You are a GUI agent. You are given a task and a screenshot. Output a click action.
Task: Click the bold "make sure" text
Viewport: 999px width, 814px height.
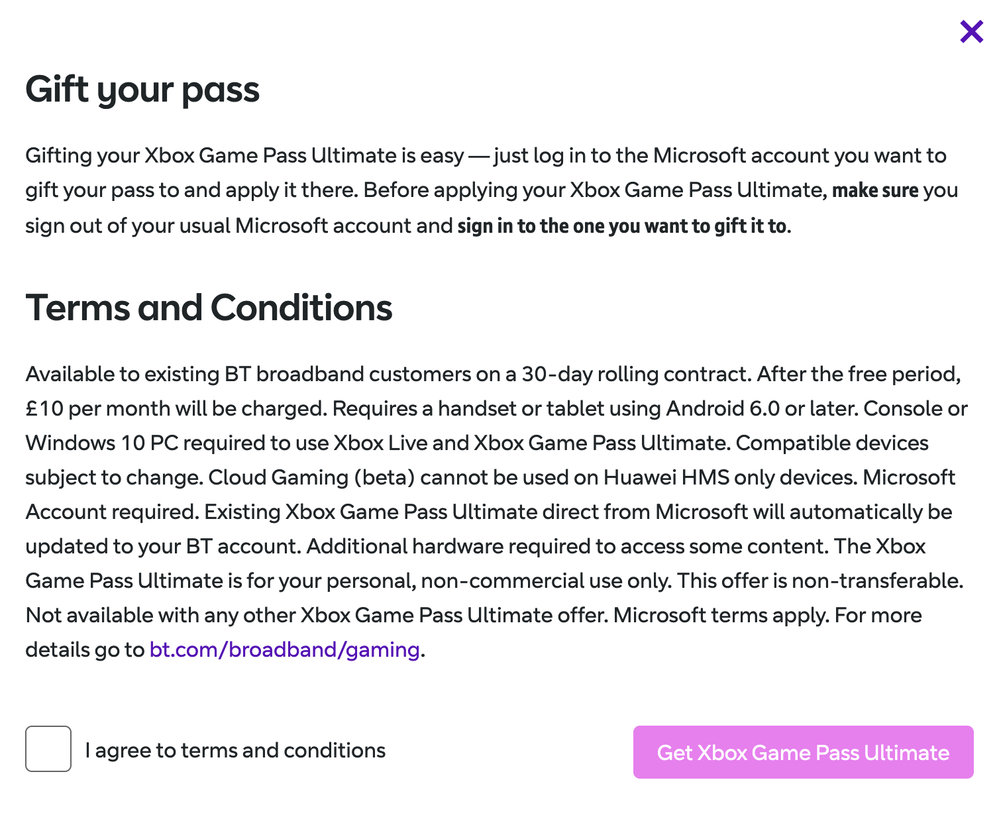[875, 191]
